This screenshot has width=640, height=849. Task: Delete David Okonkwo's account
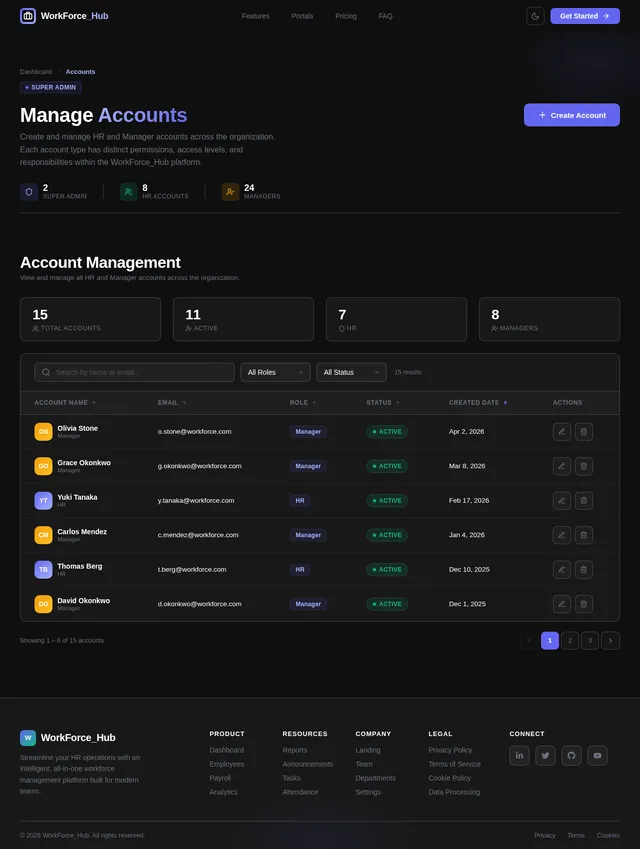tap(584, 604)
